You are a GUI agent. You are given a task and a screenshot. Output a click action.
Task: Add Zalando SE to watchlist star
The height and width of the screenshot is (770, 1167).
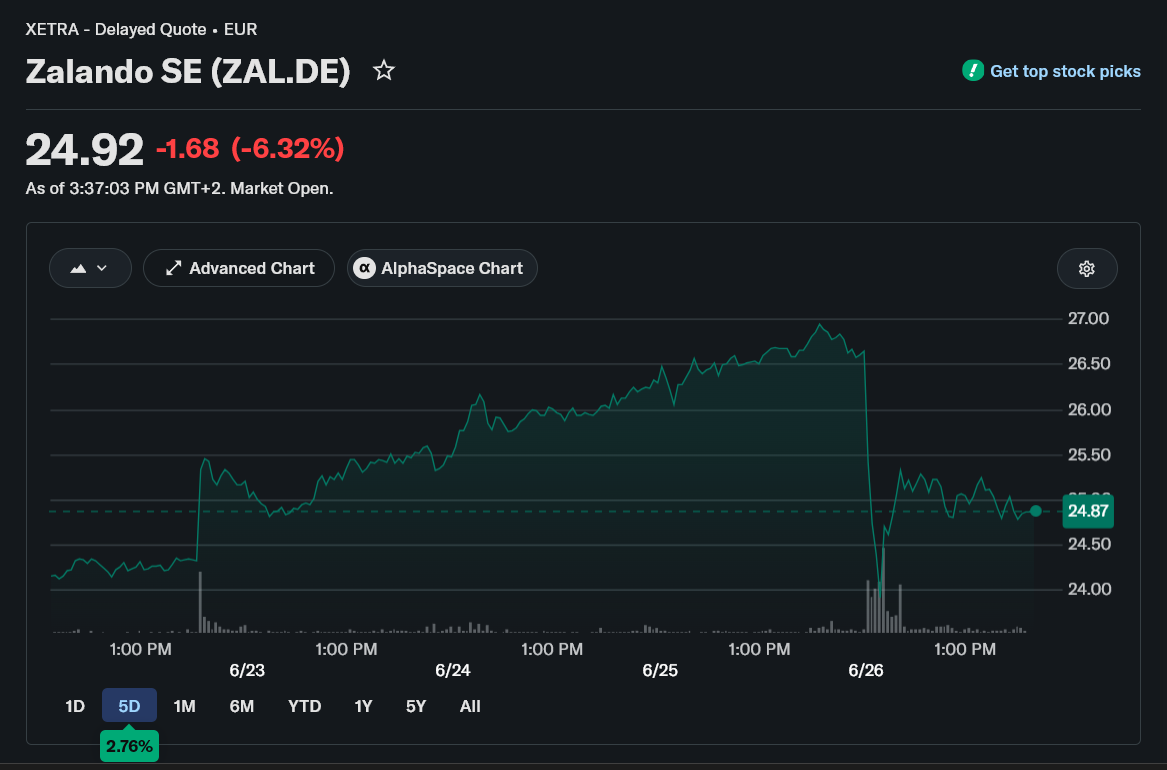[384, 71]
